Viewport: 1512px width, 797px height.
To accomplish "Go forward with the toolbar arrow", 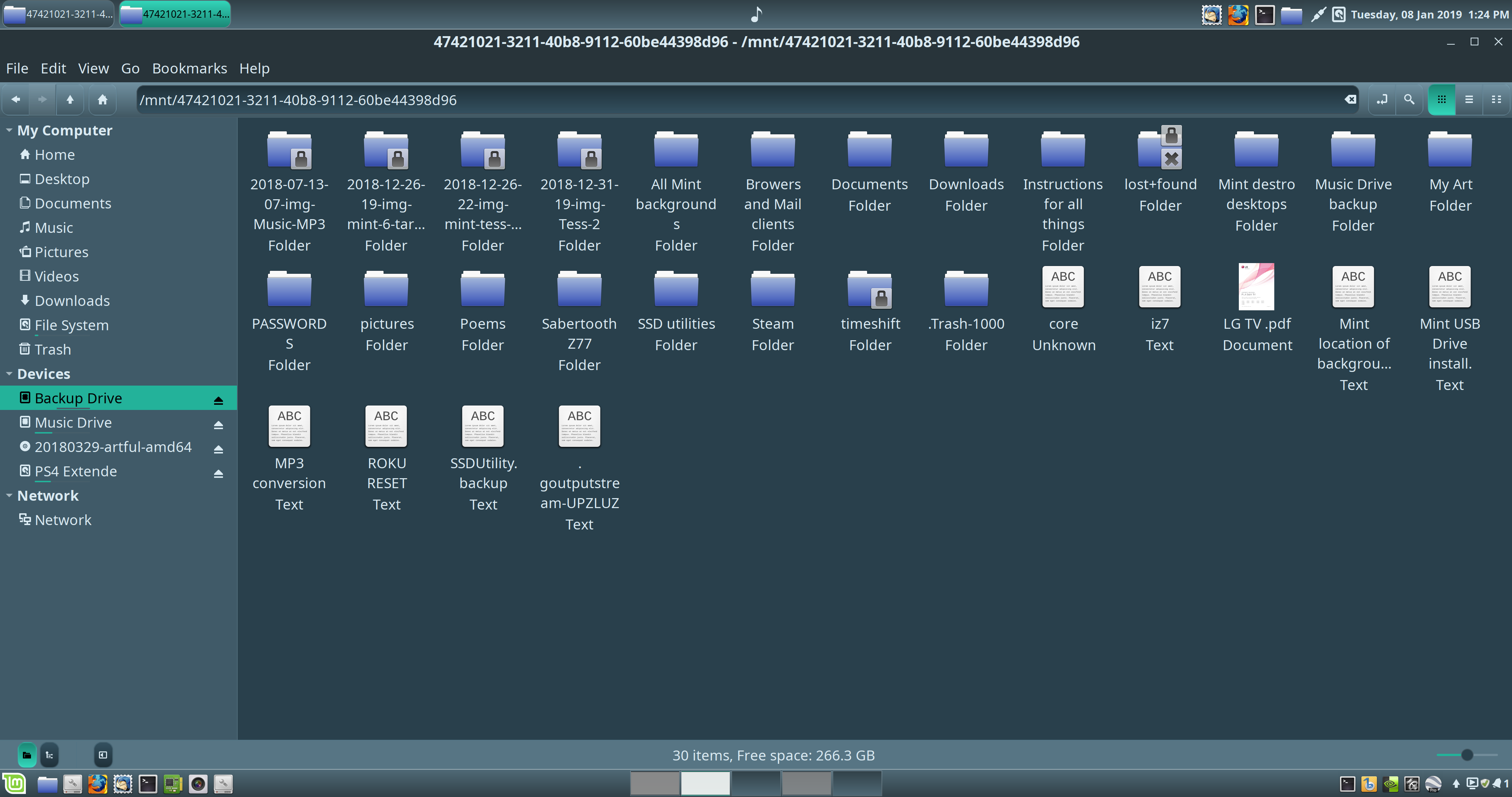I will tap(42, 99).
